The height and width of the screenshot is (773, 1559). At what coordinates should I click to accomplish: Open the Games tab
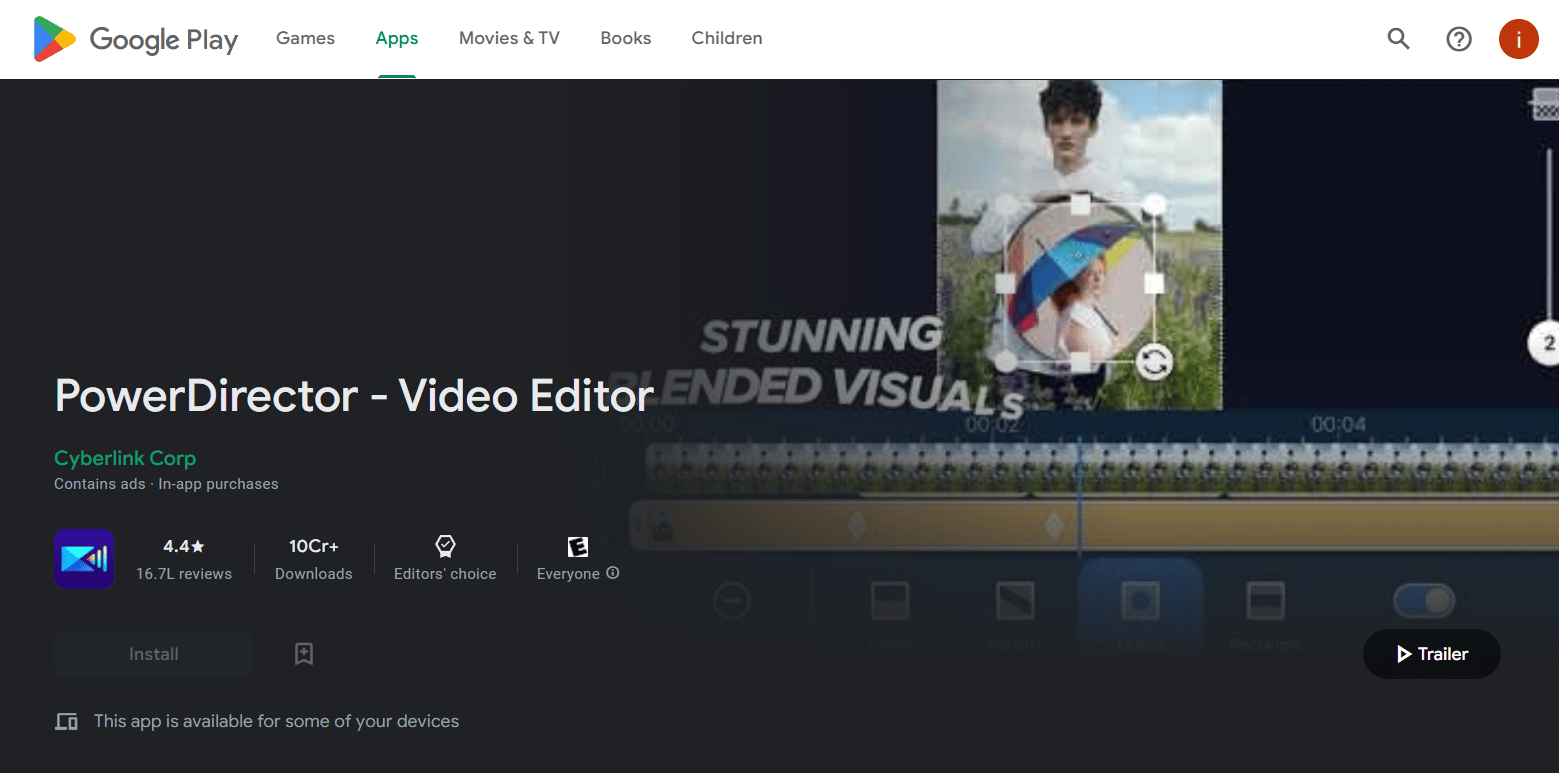pos(305,38)
